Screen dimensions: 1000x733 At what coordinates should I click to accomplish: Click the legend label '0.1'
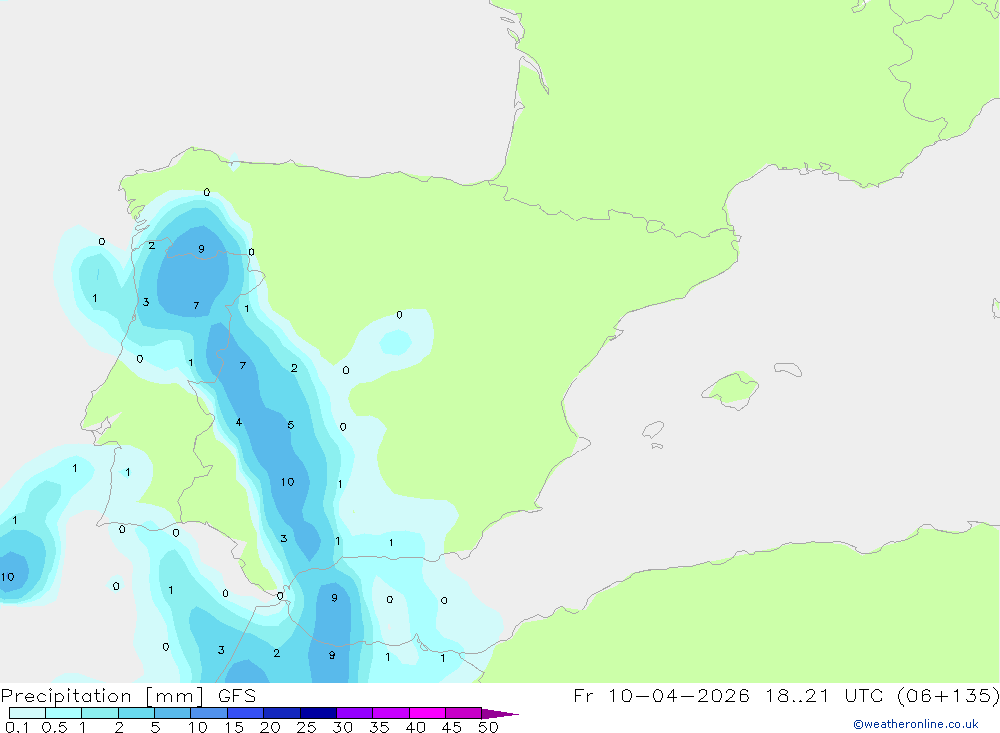17,727
